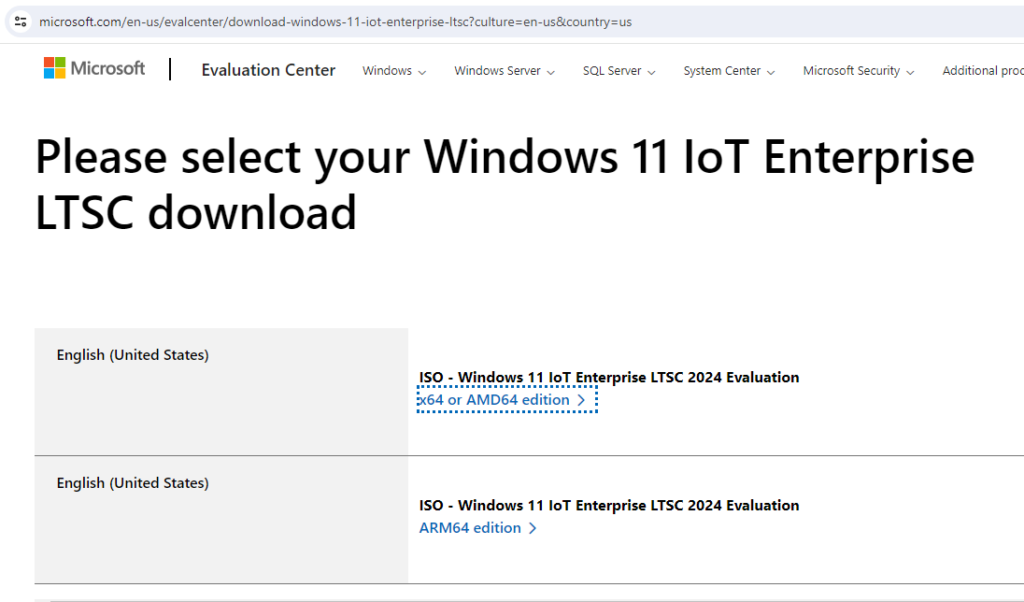Open the Additional products menu

click(982, 71)
